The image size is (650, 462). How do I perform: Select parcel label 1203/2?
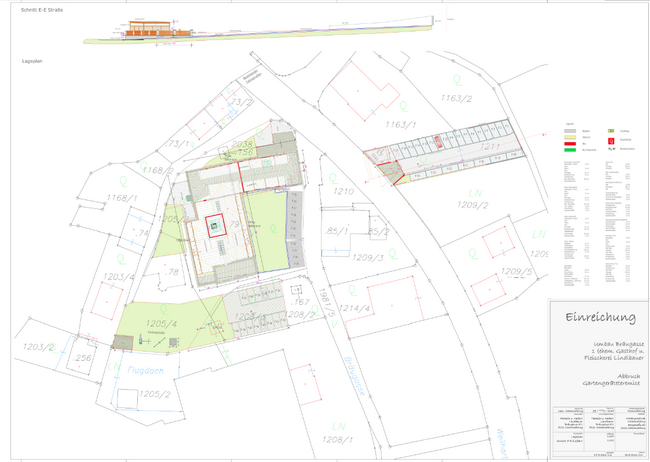tap(39, 347)
